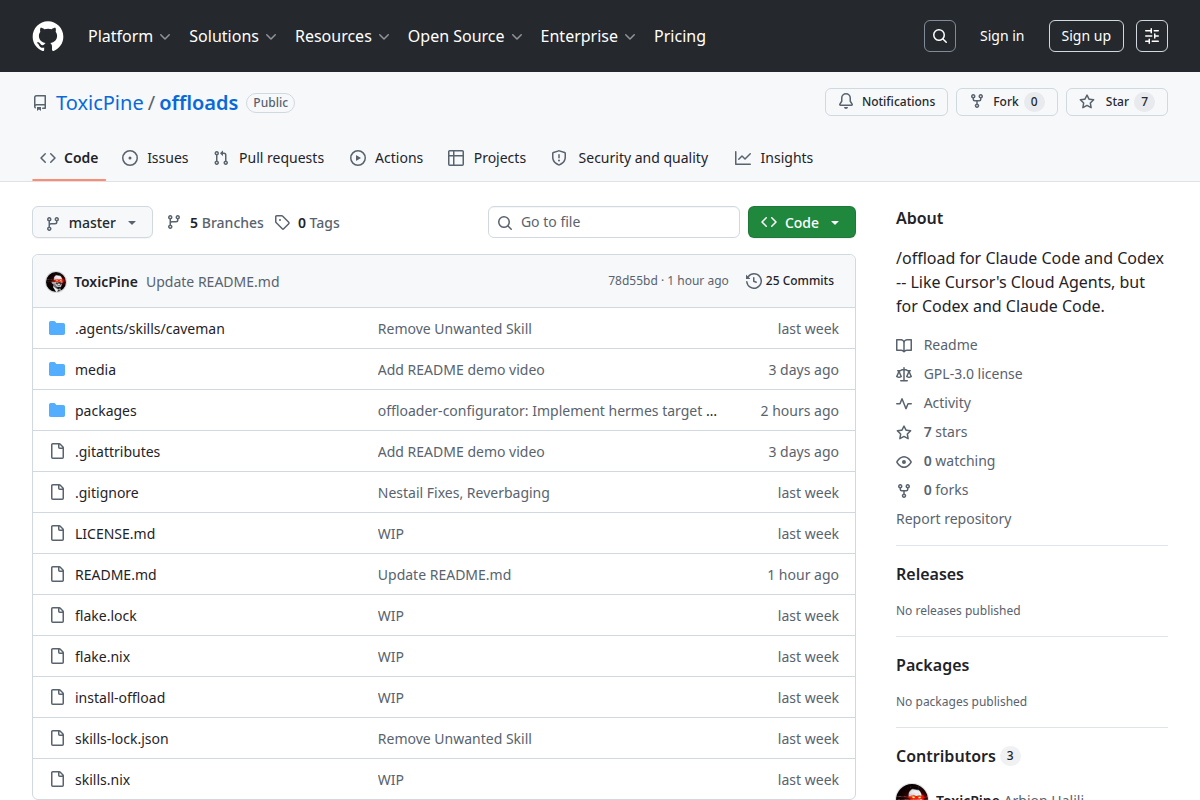Click the Notifications bell button
1200x800 pixels.
click(886, 102)
